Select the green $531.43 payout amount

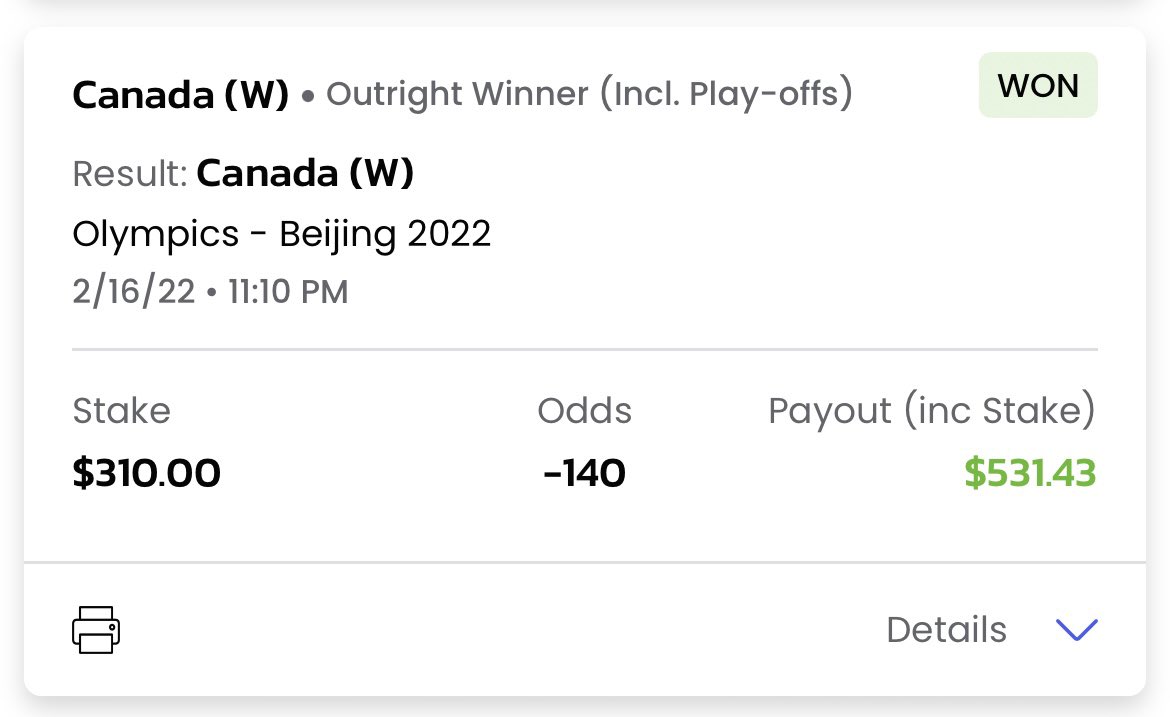click(x=1030, y=473)
